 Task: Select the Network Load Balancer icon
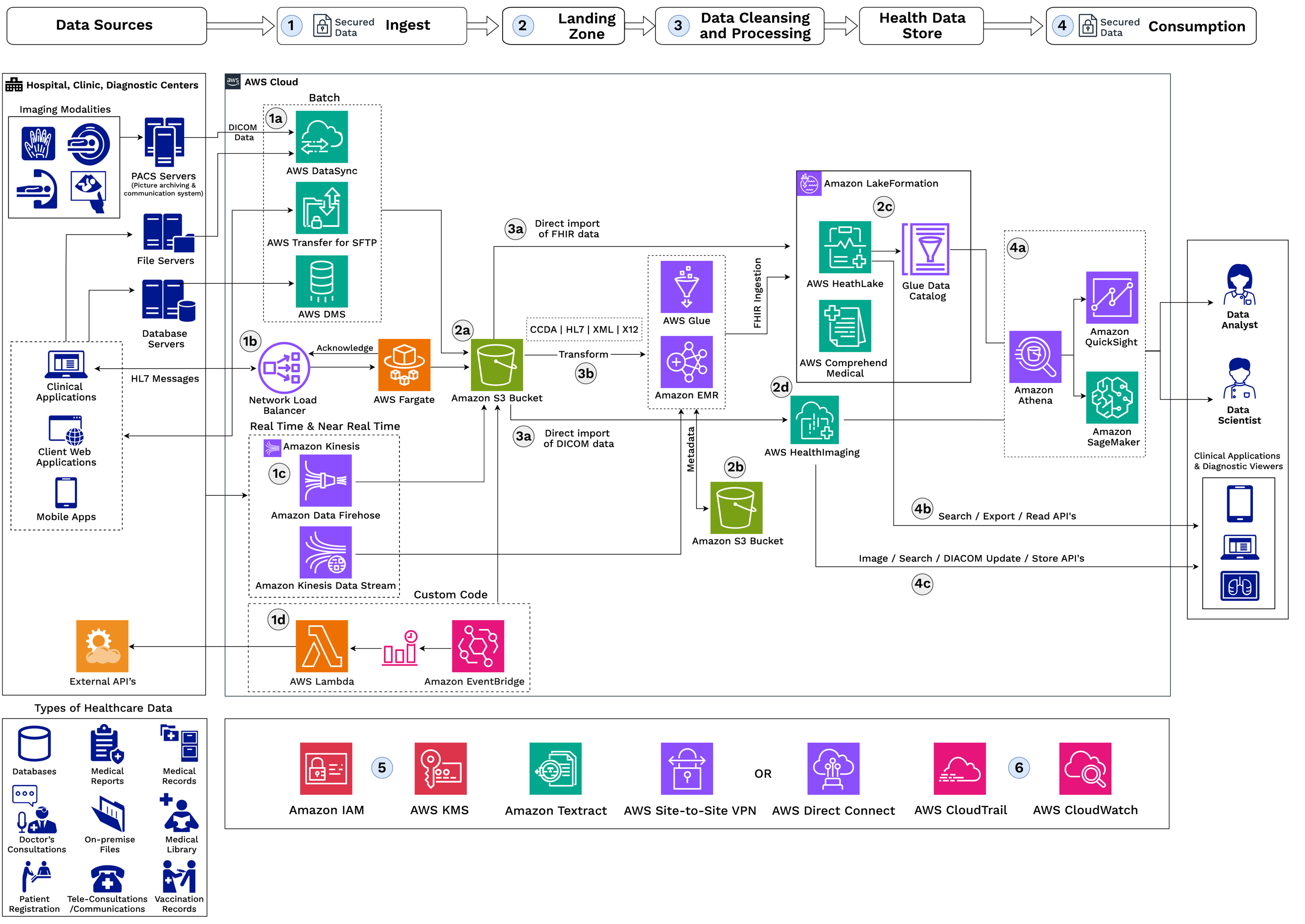[x=284, y=368]
